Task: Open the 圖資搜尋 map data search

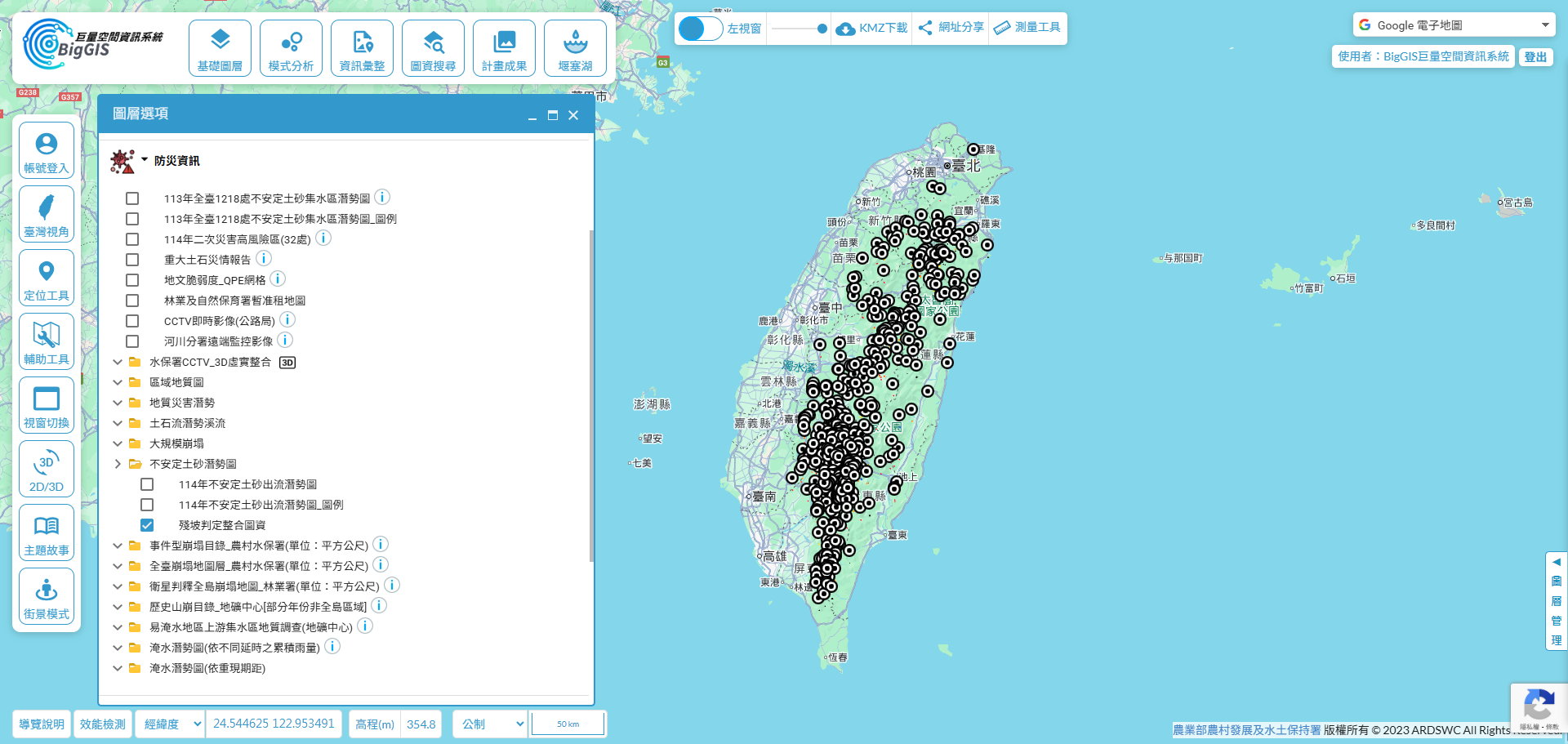Action: [x=433, y=48]
